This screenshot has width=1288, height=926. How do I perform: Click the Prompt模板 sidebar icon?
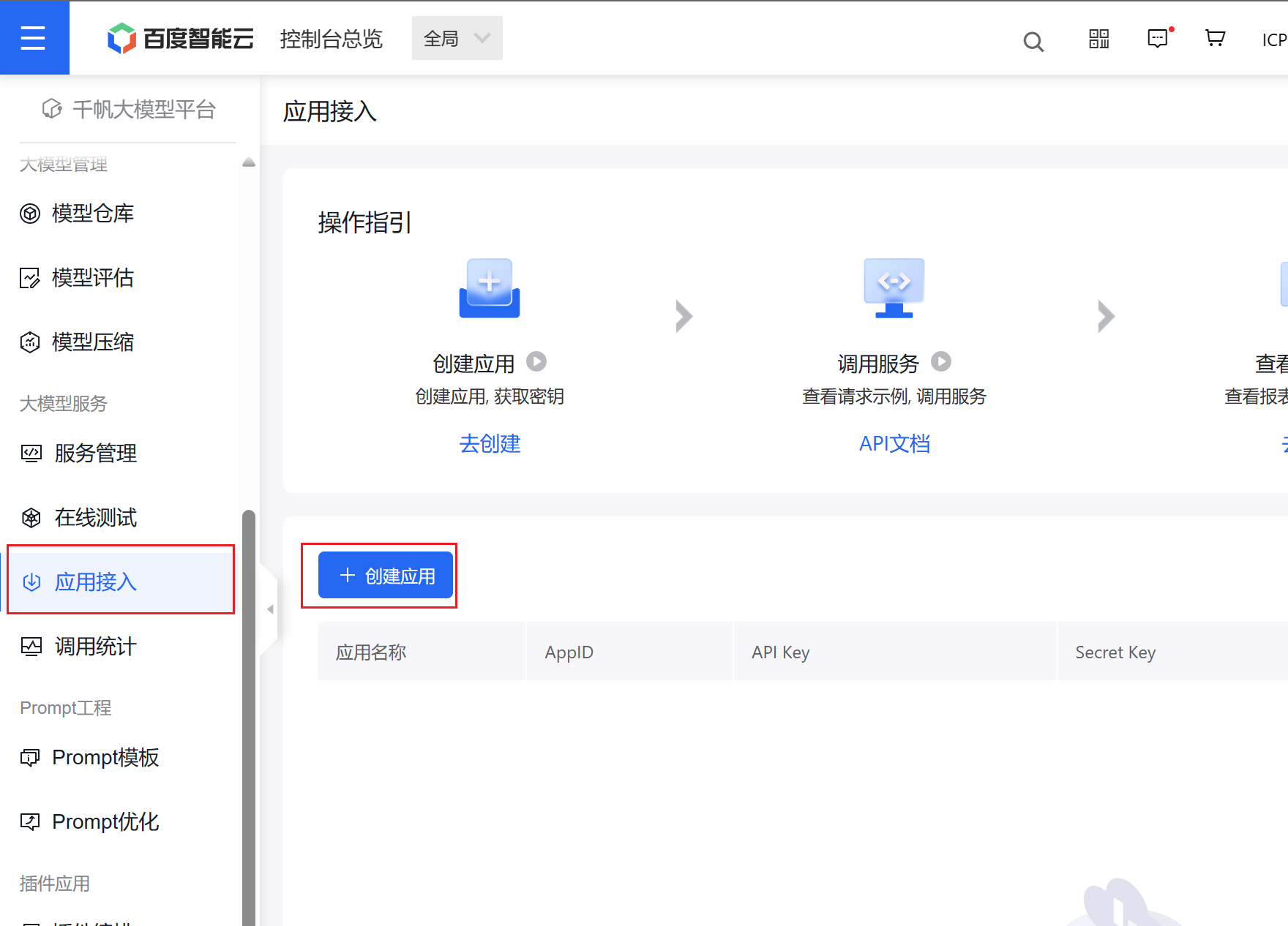(x=30, y=758)
